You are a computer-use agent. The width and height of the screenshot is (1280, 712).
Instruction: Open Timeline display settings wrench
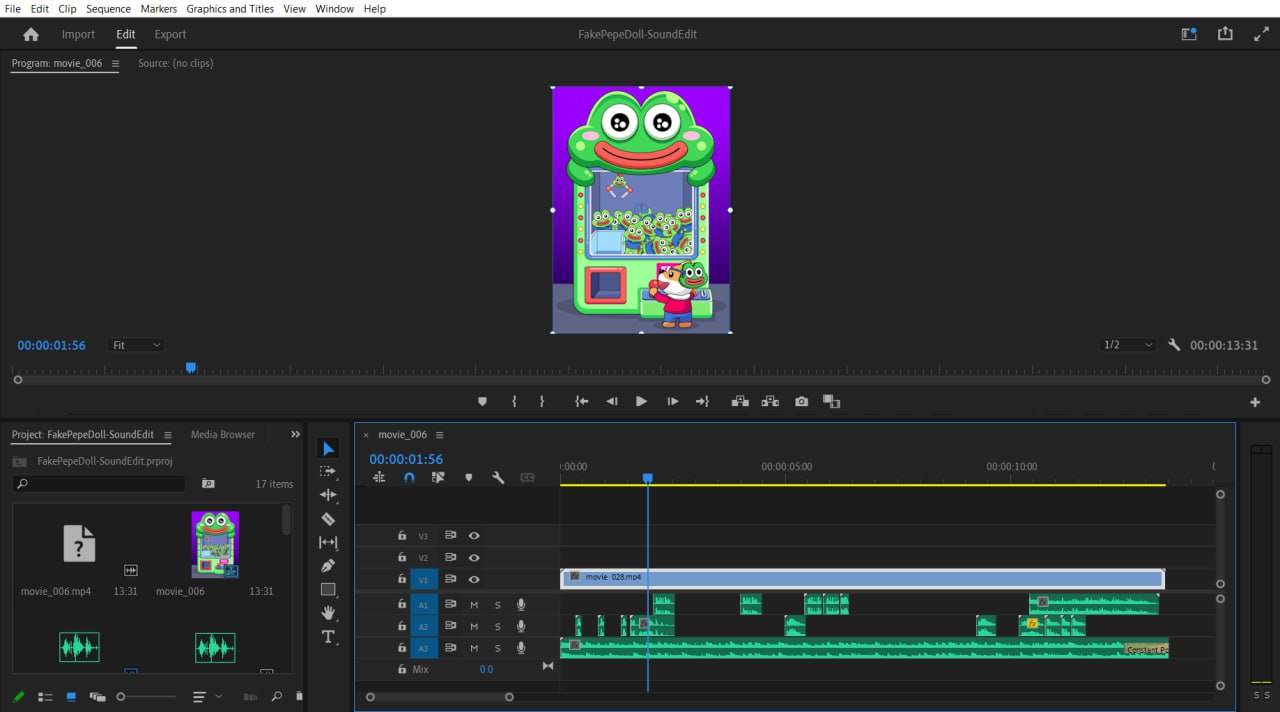498,478
